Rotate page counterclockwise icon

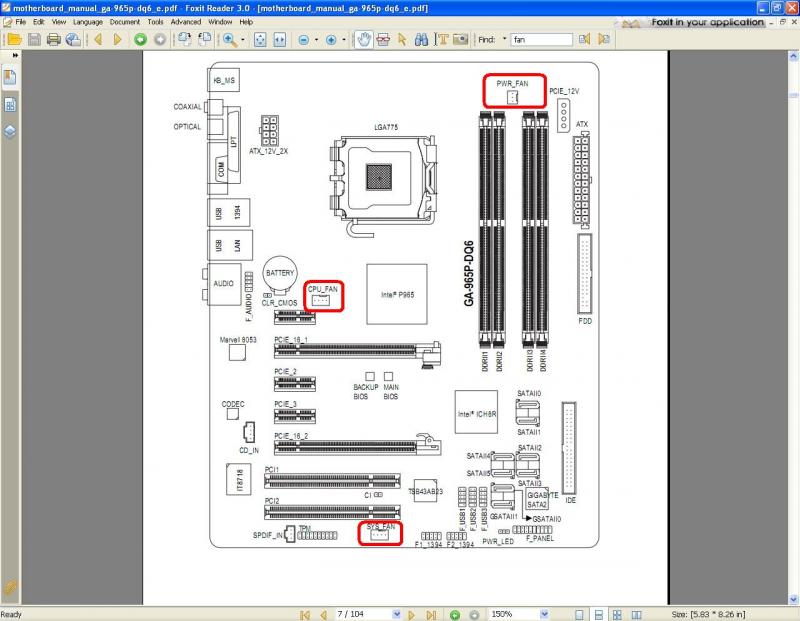point(205,39)
